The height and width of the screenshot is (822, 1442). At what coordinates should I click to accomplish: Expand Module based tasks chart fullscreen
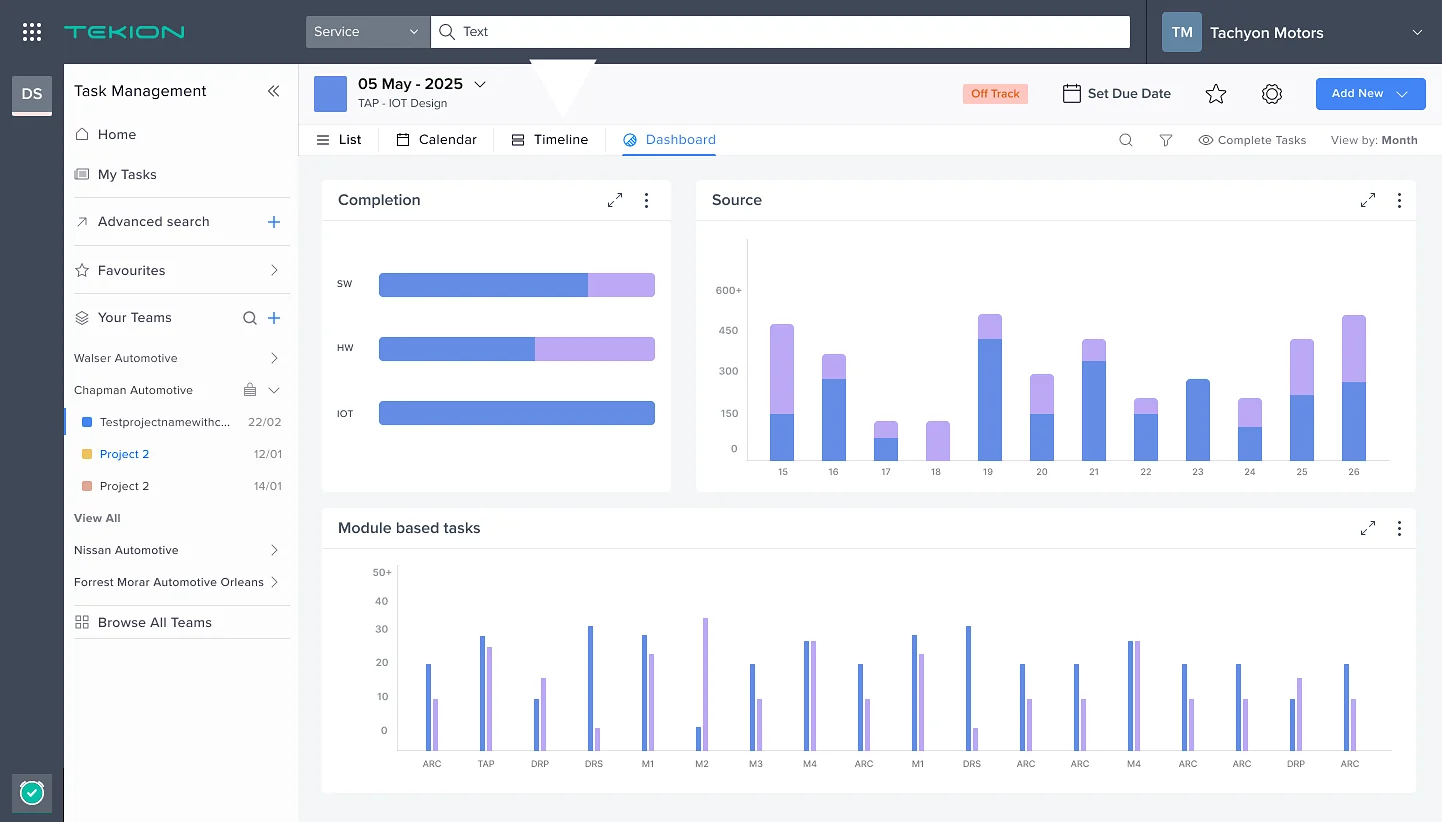[1368, 528]
